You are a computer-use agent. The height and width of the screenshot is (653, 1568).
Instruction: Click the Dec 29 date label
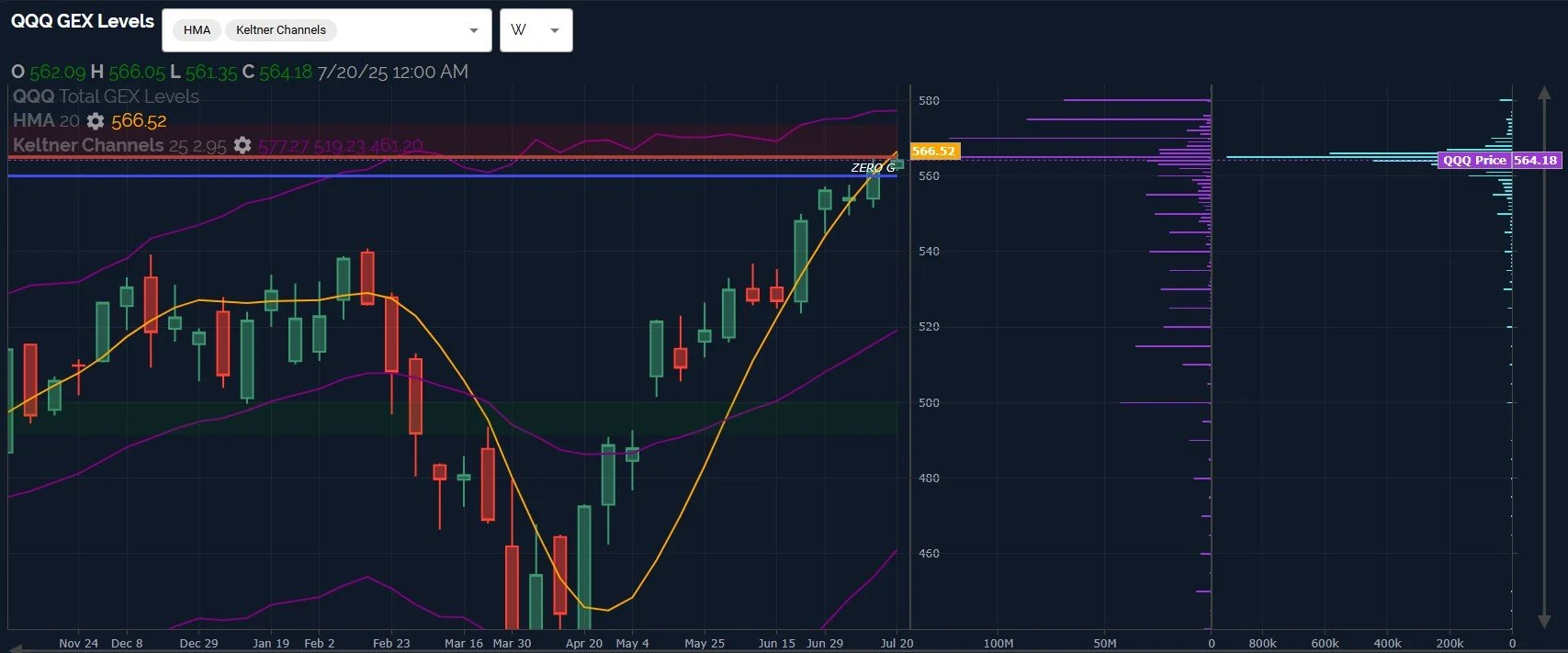(x=198, y=643)
